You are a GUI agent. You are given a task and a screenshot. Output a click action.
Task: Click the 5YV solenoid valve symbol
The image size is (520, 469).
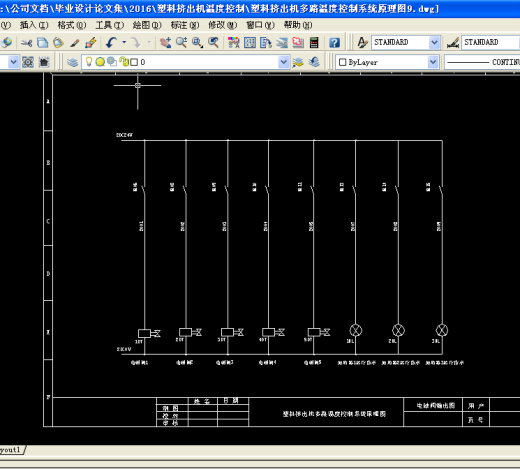coord(319,332)
